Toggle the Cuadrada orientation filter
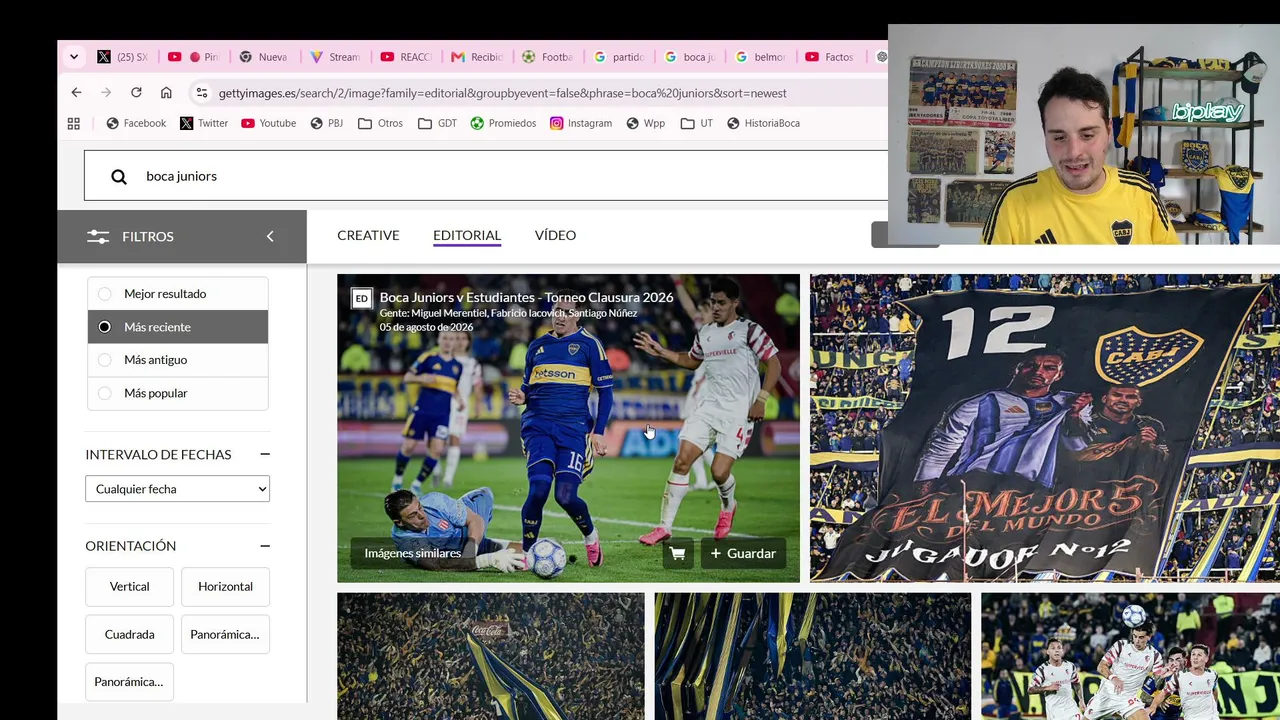Image resolution: width=1280 pixels, height=720 pixels. pos(129,635)
